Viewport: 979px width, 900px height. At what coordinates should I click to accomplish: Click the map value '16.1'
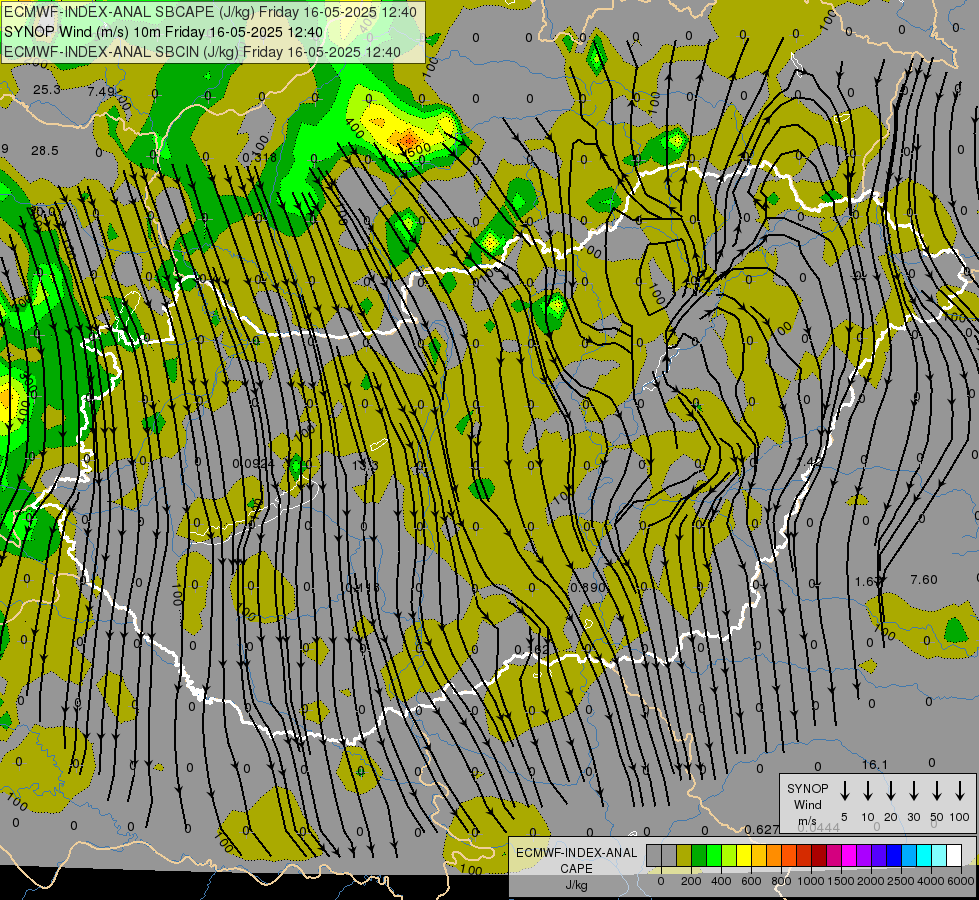(x=875, y=764)
